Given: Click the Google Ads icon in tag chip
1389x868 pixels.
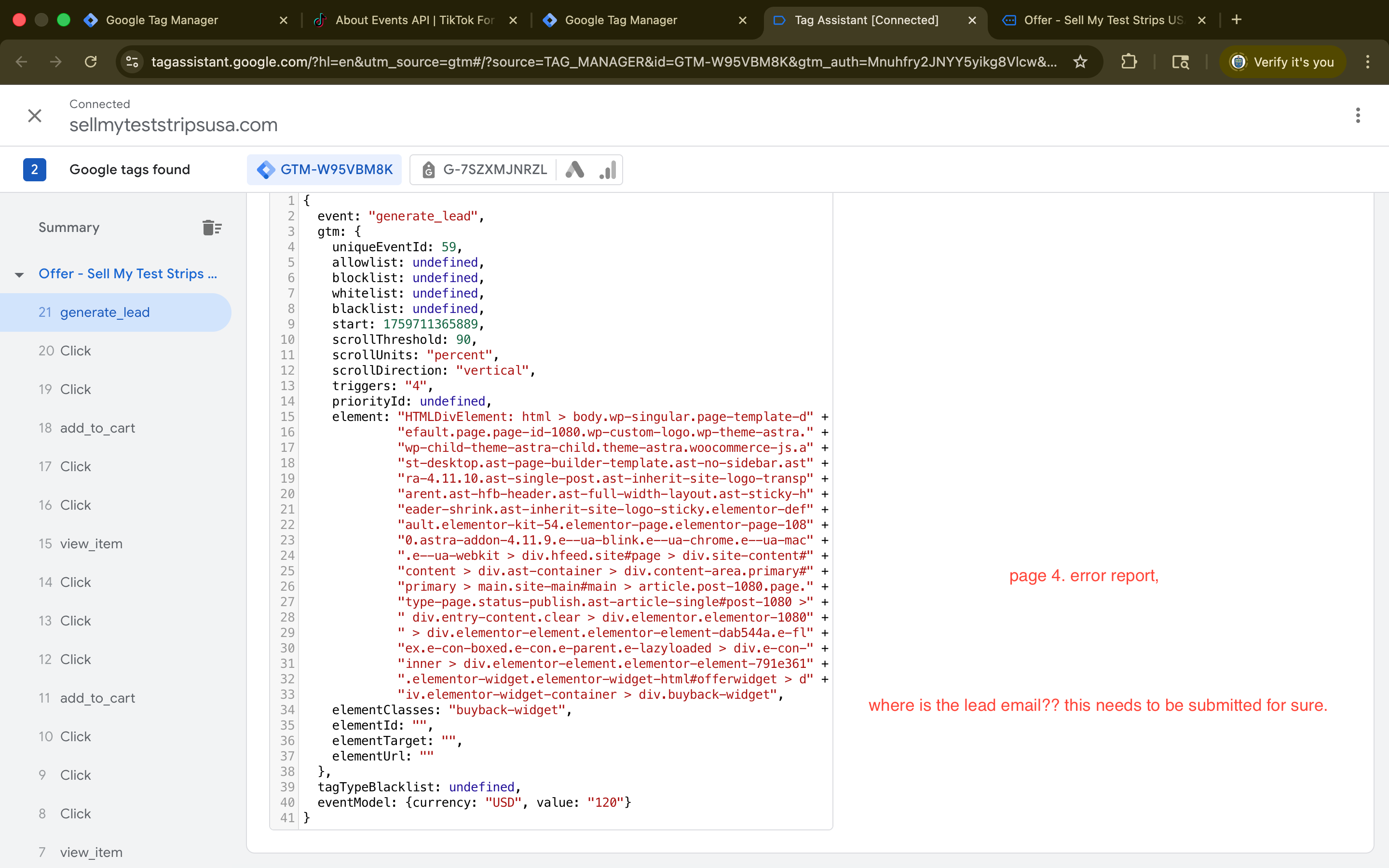Looking at the screenshot, I should click(574, 170).
